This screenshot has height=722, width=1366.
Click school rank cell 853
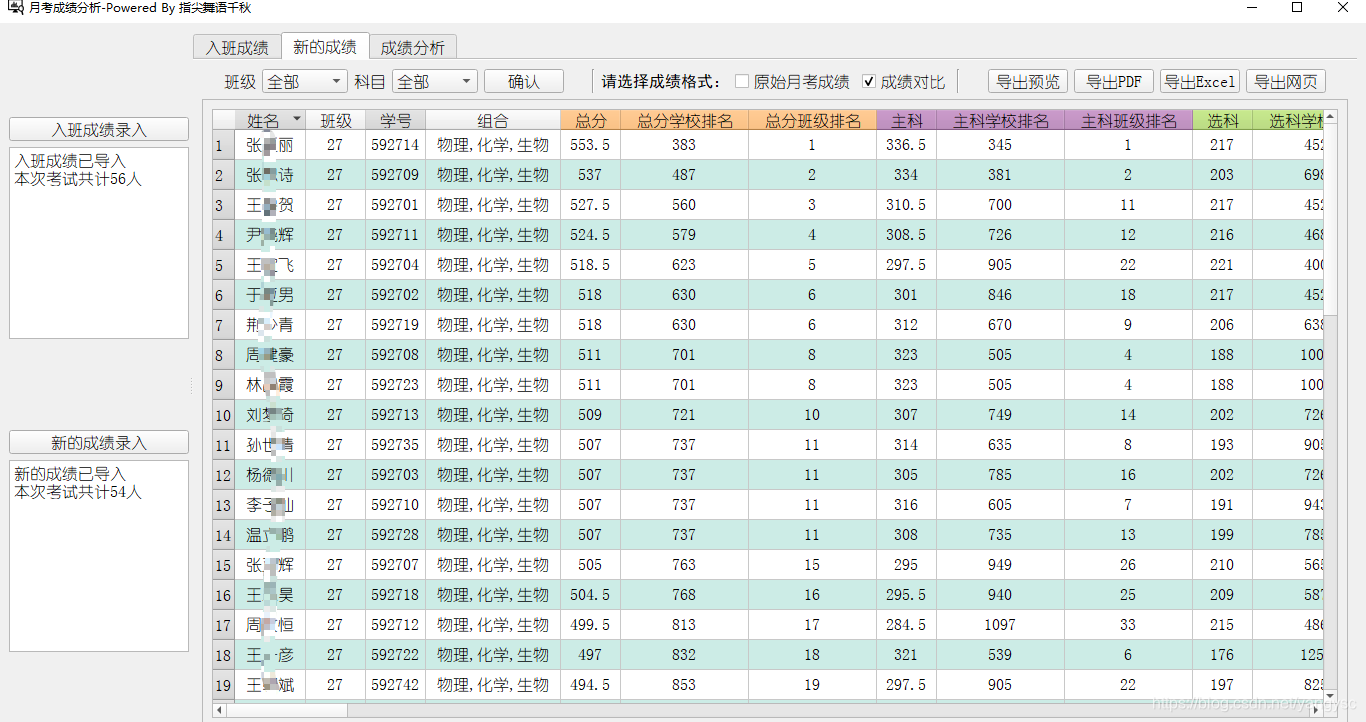[x=685, y=685]
